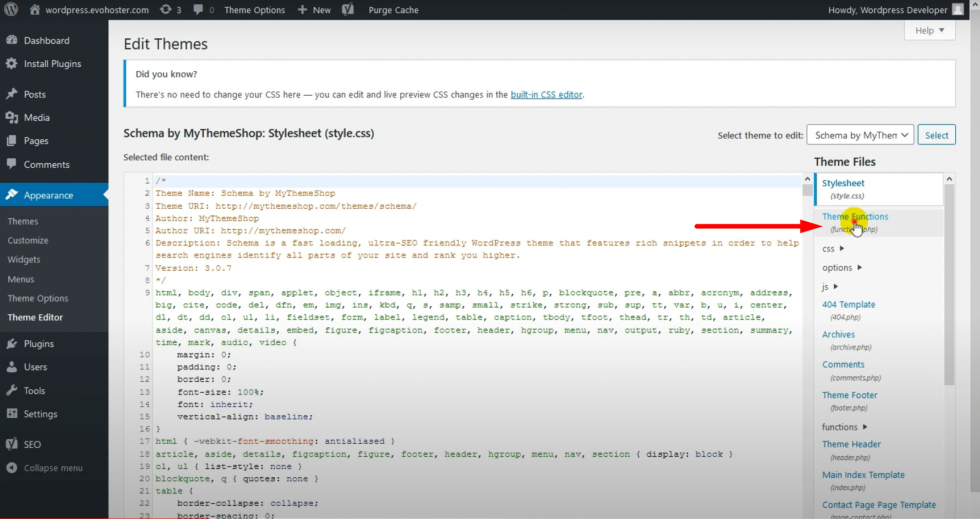Click the Plugins plug icon
The height and width of the screenshot is (519, 980).
click(12, 343)
